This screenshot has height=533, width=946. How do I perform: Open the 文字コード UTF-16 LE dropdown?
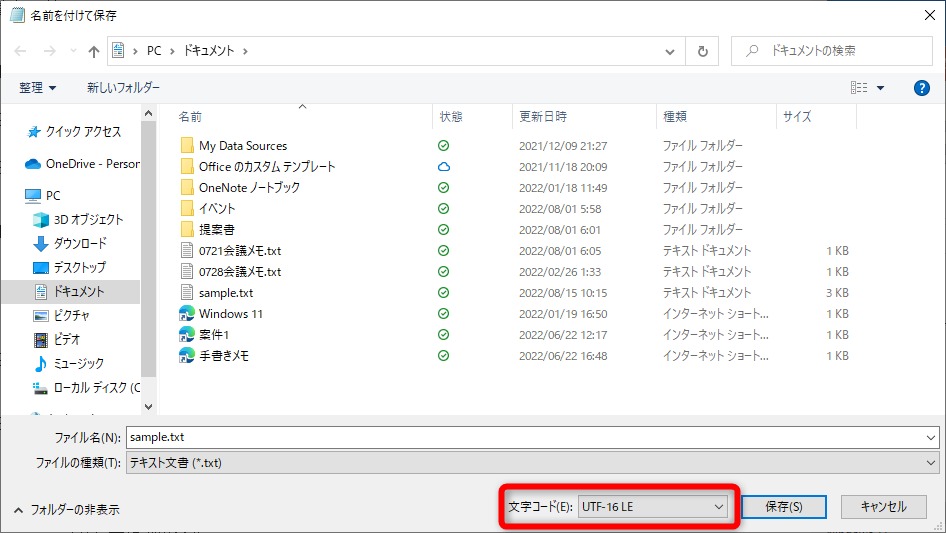(x=653, y=507)
